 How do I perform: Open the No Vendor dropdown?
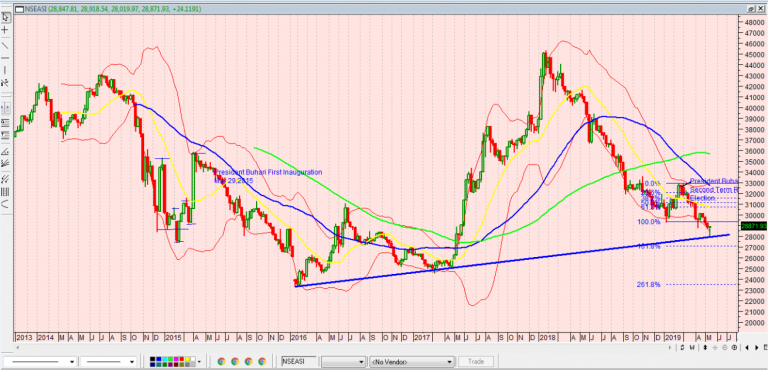(412, 362)
